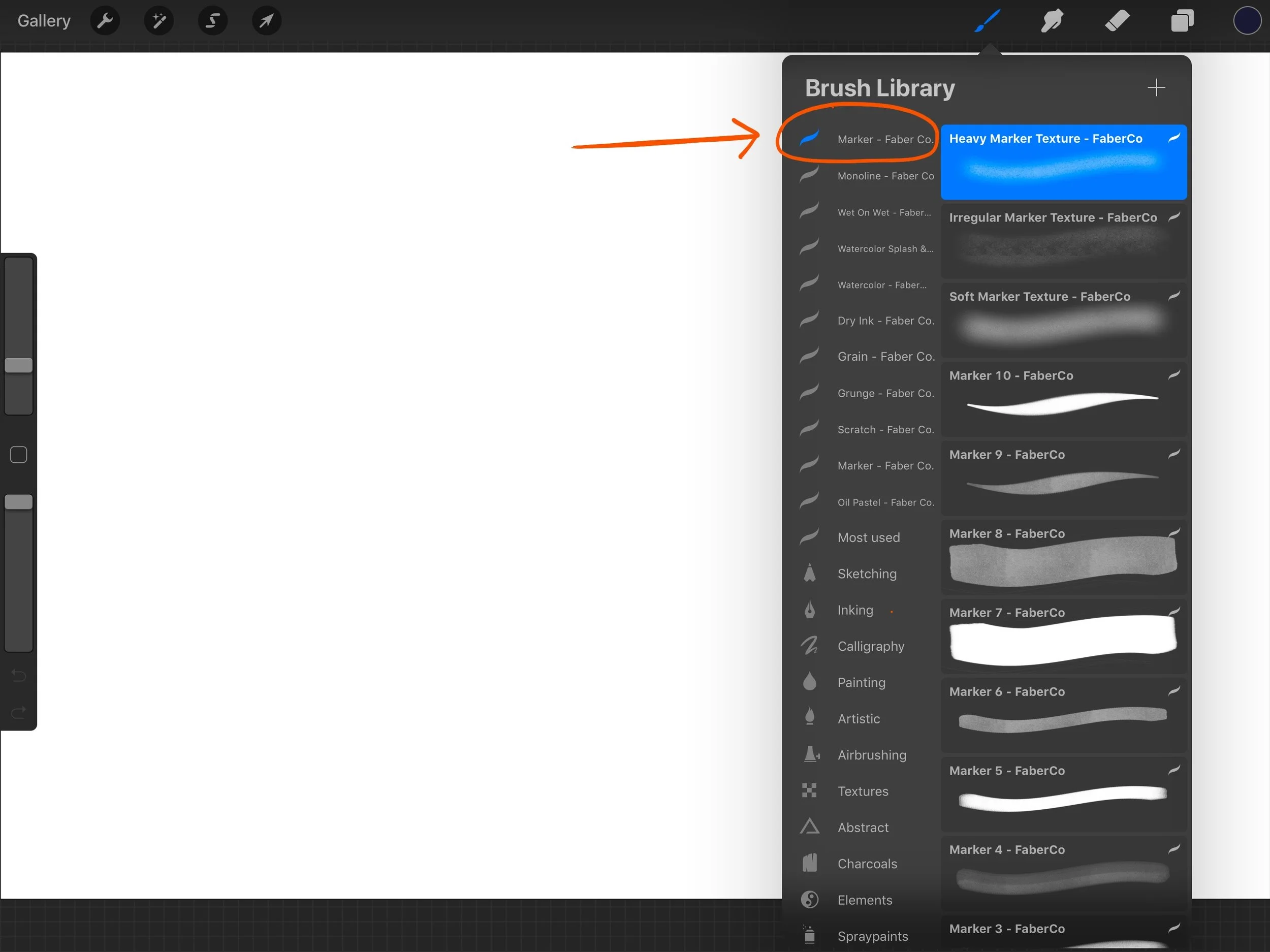Tap the paintbrush tool icon
The height and width of the screenshot is (952, 1270).
[988, 21]
